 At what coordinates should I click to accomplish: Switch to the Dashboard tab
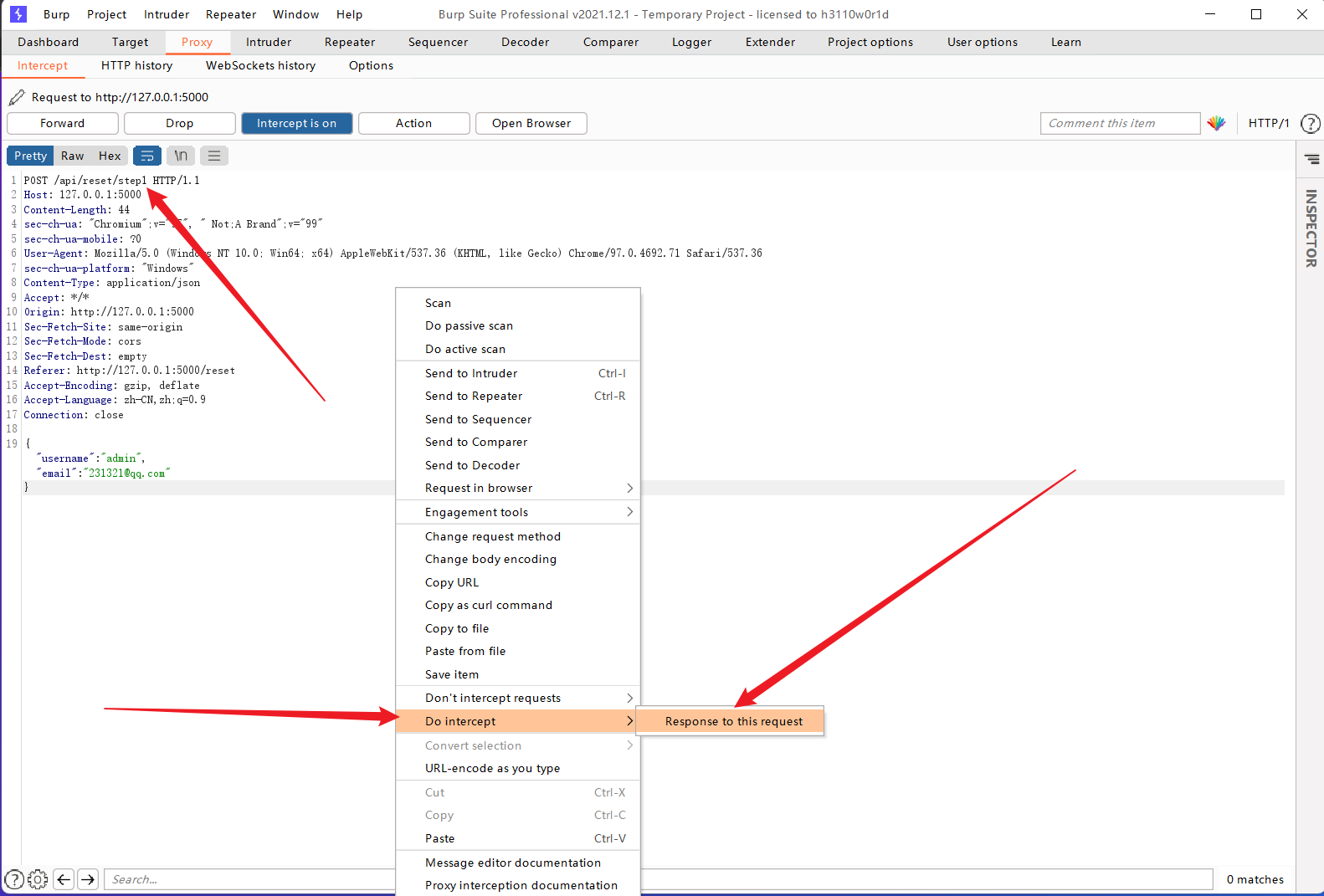coord(49,42)
